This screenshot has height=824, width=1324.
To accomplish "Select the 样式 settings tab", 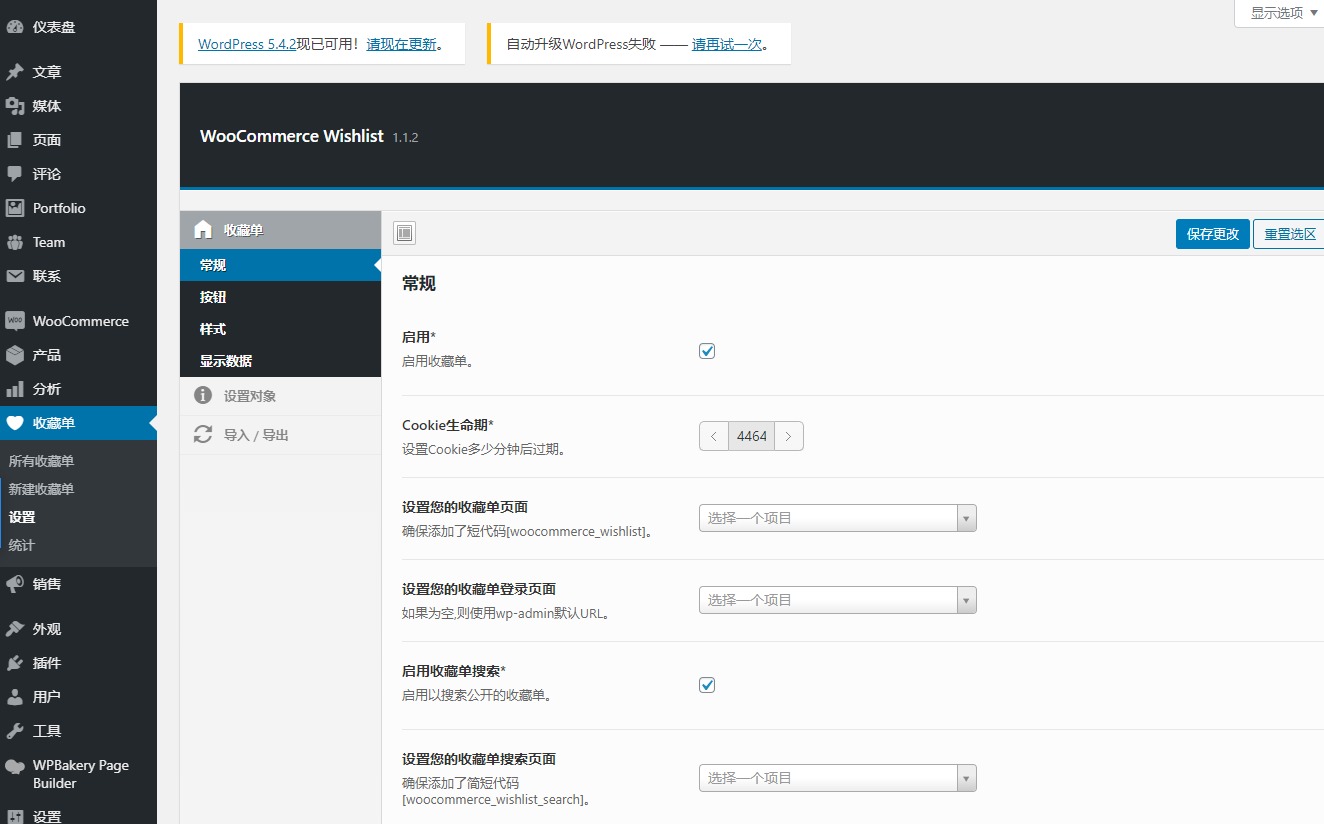I will (280, 329).
